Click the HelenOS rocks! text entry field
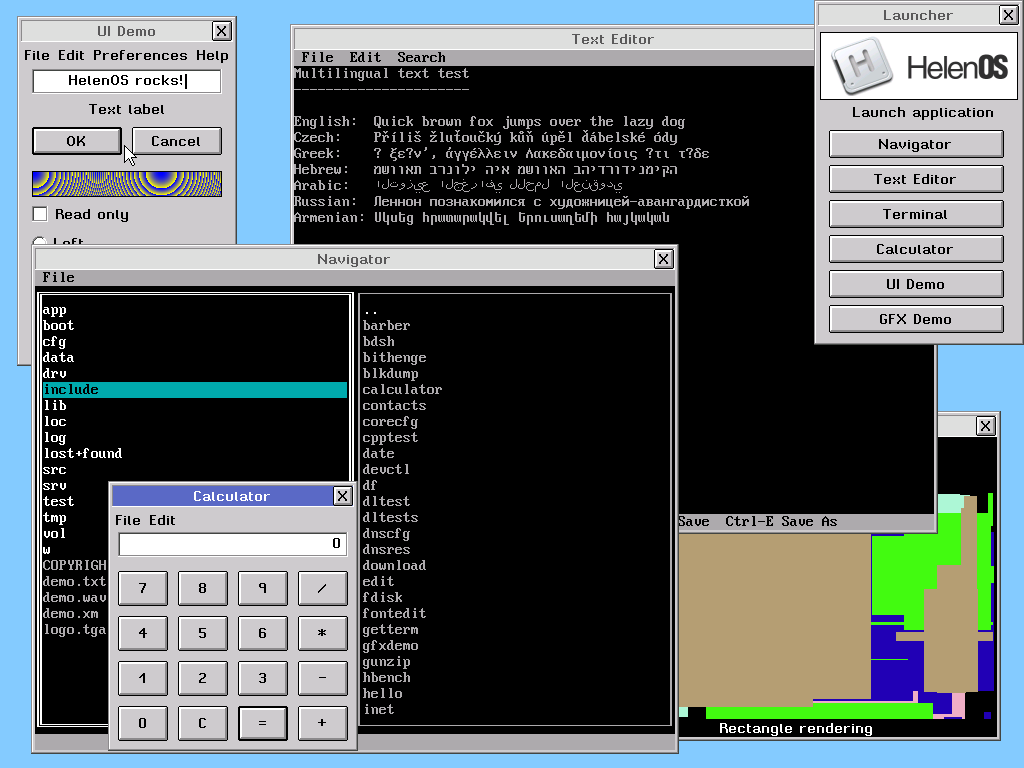Screen dimensions: 1024x768 [126, 81]
